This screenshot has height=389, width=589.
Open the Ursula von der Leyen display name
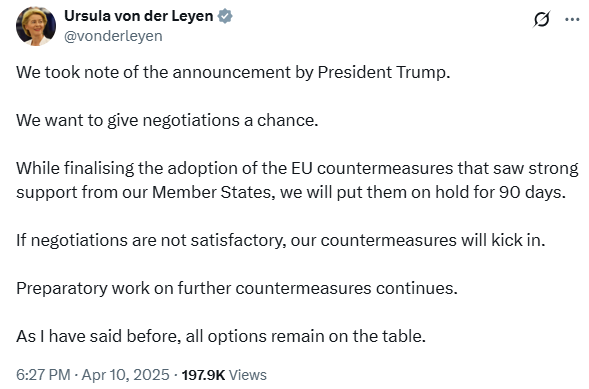[139, 16]
